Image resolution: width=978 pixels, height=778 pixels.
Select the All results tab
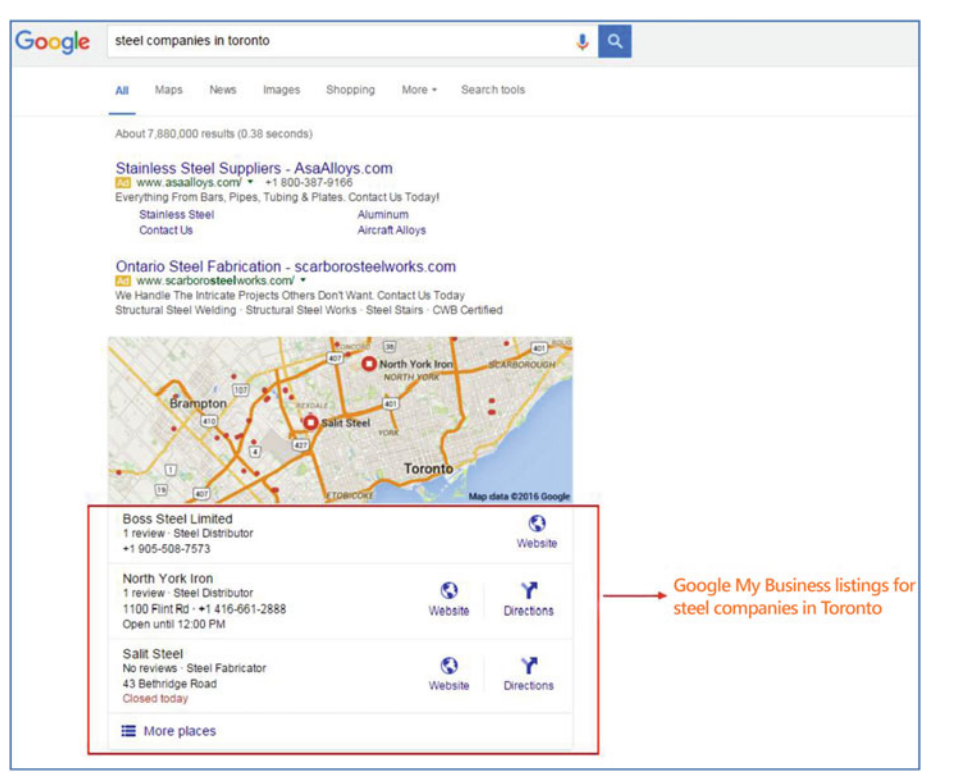pos(122,90)
